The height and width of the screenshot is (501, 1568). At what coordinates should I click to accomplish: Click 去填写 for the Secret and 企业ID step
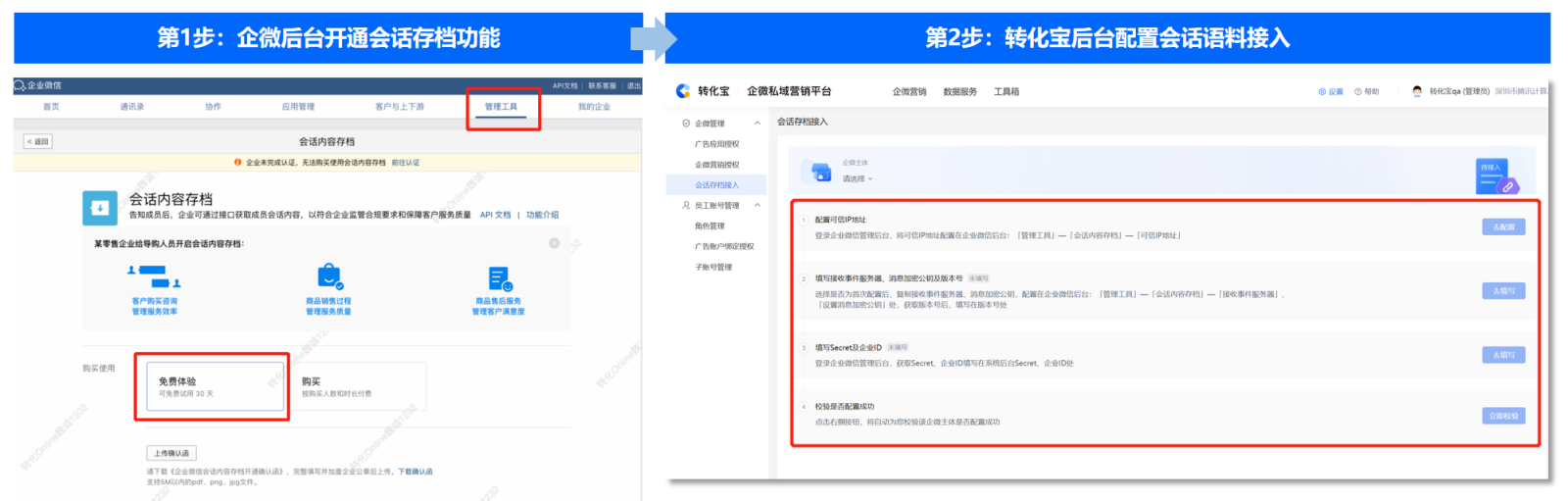(1503, 355)
